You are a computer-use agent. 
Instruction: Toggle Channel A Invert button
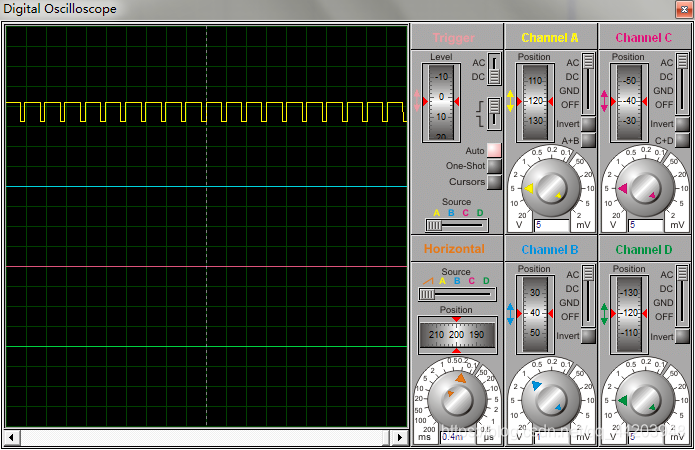pyautogui.click(x=588, y=124)
